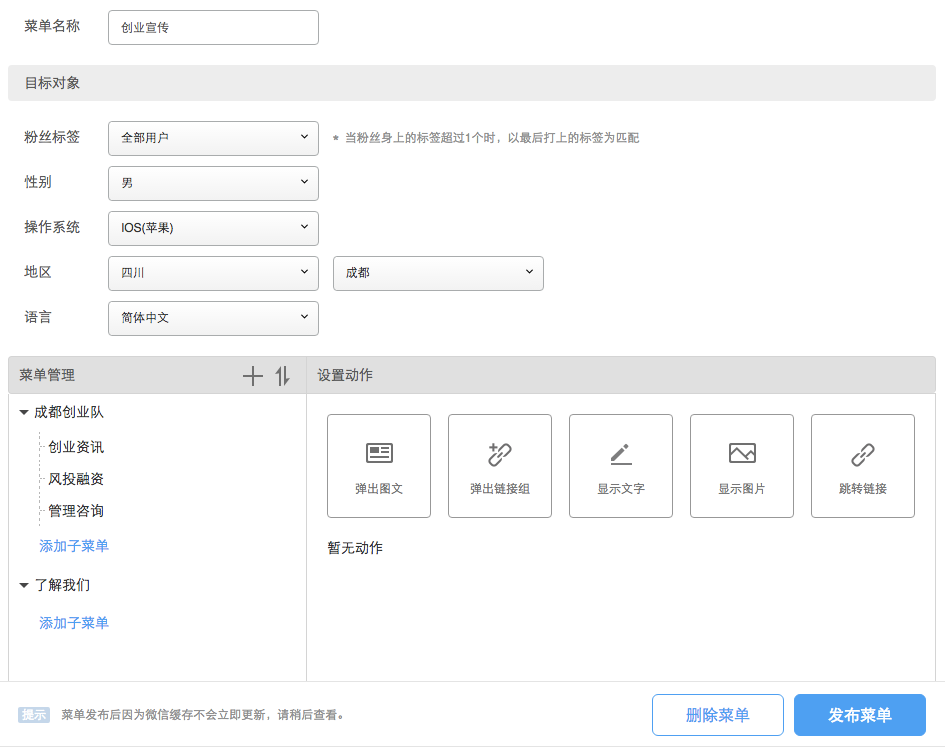Select the 创业资讯 submenu item
This screenshot has height=747, width=945.
click(x=76, y=447)
